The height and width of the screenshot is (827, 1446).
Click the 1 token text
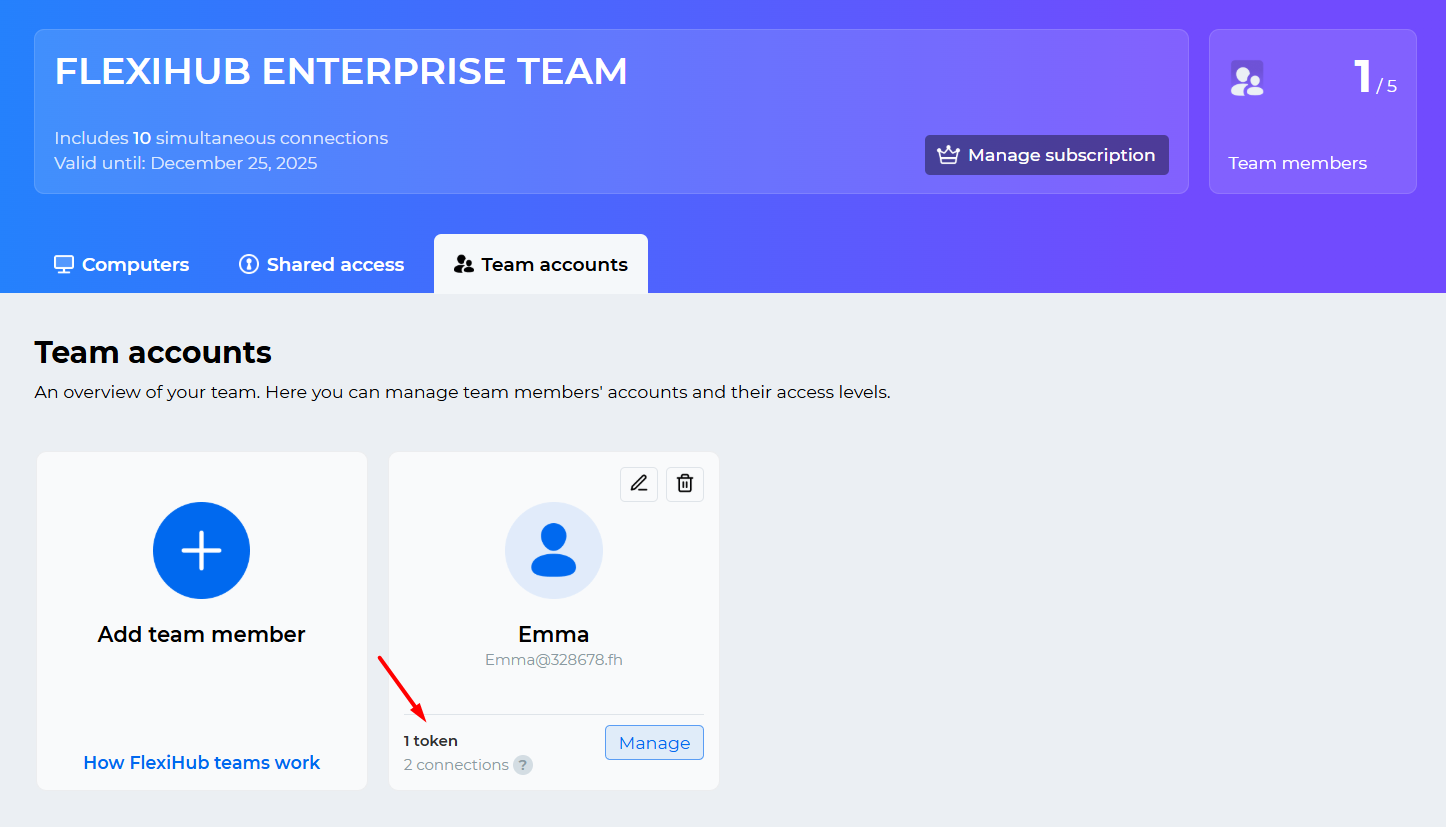(x=431, y=741)
